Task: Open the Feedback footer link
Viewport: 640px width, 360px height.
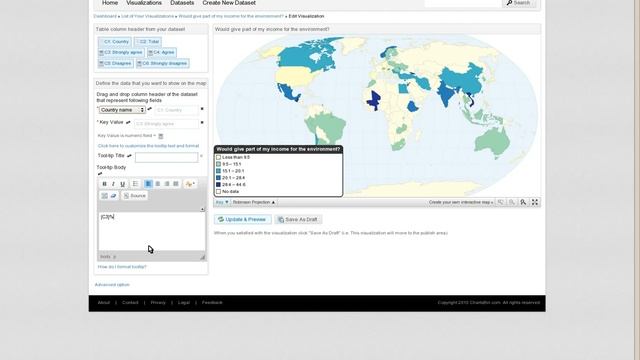Action: 212,303
